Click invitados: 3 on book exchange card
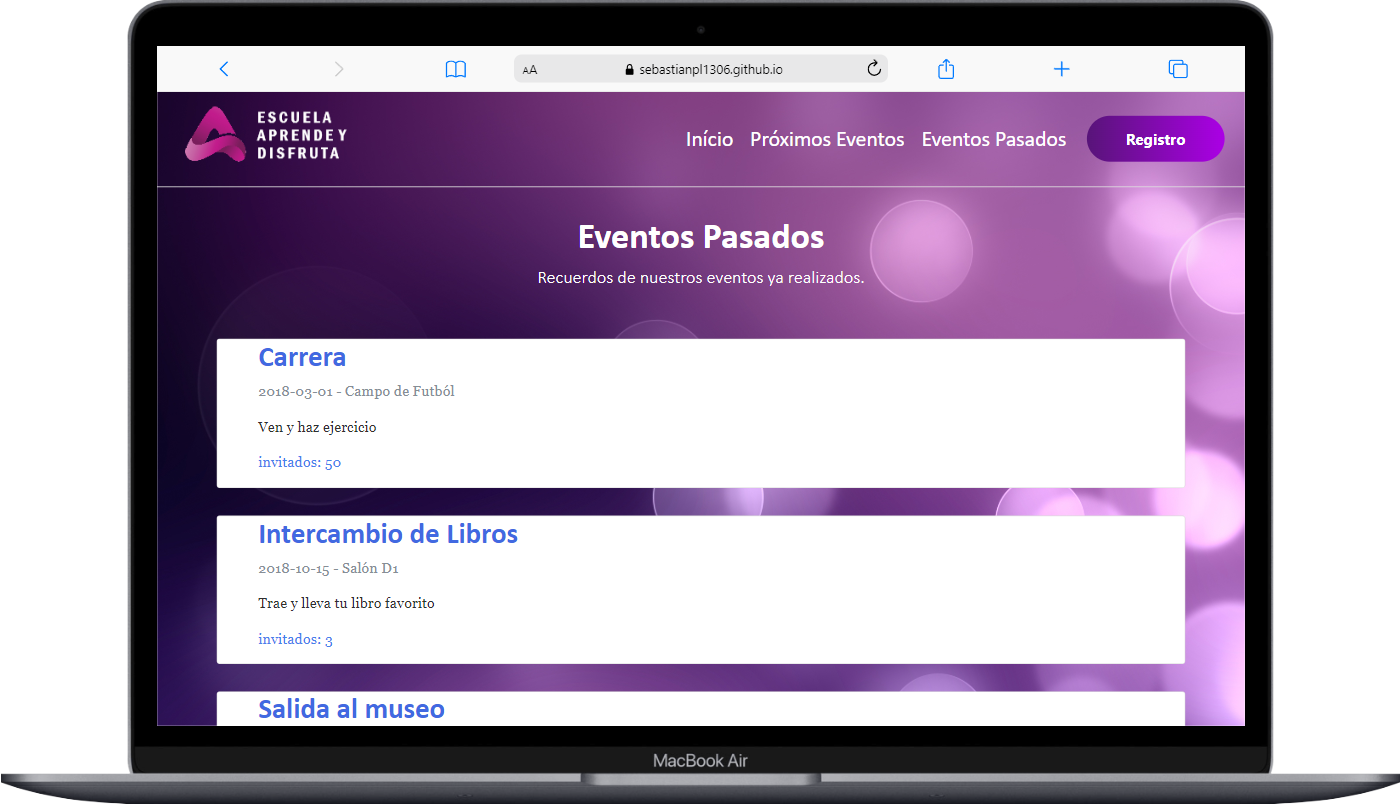1400x804 pixels. [x=295, y=639]
